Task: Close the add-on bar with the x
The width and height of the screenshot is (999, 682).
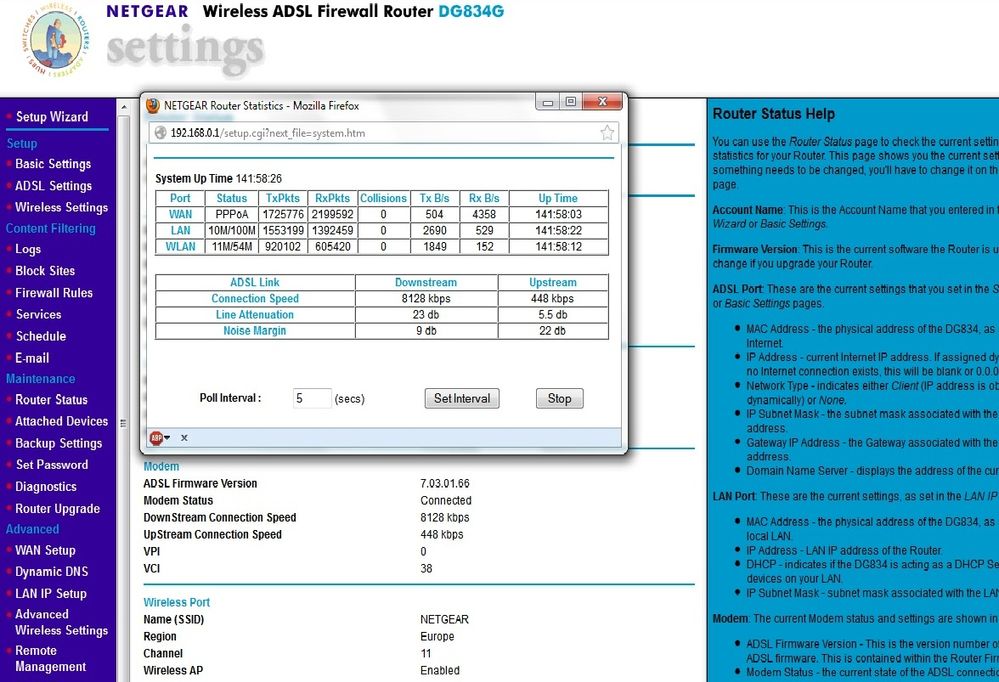Action: tap(184, 438)
